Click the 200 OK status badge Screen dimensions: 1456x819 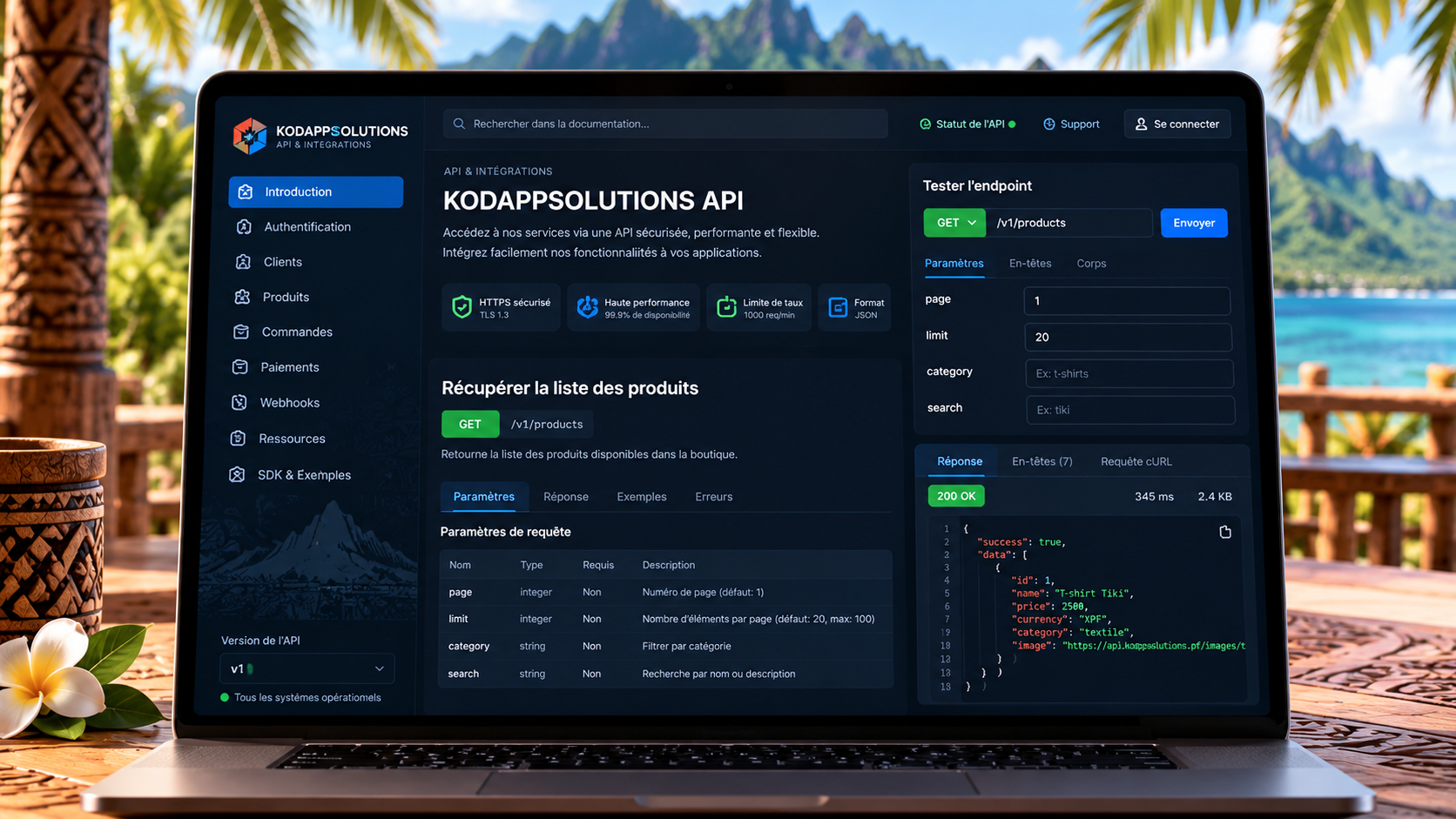956,496
